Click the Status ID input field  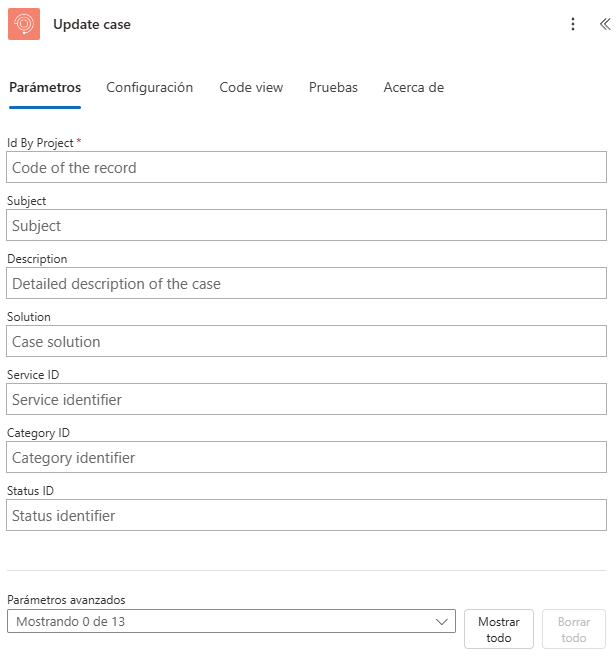pyautogui.click(x=307, y=515)
